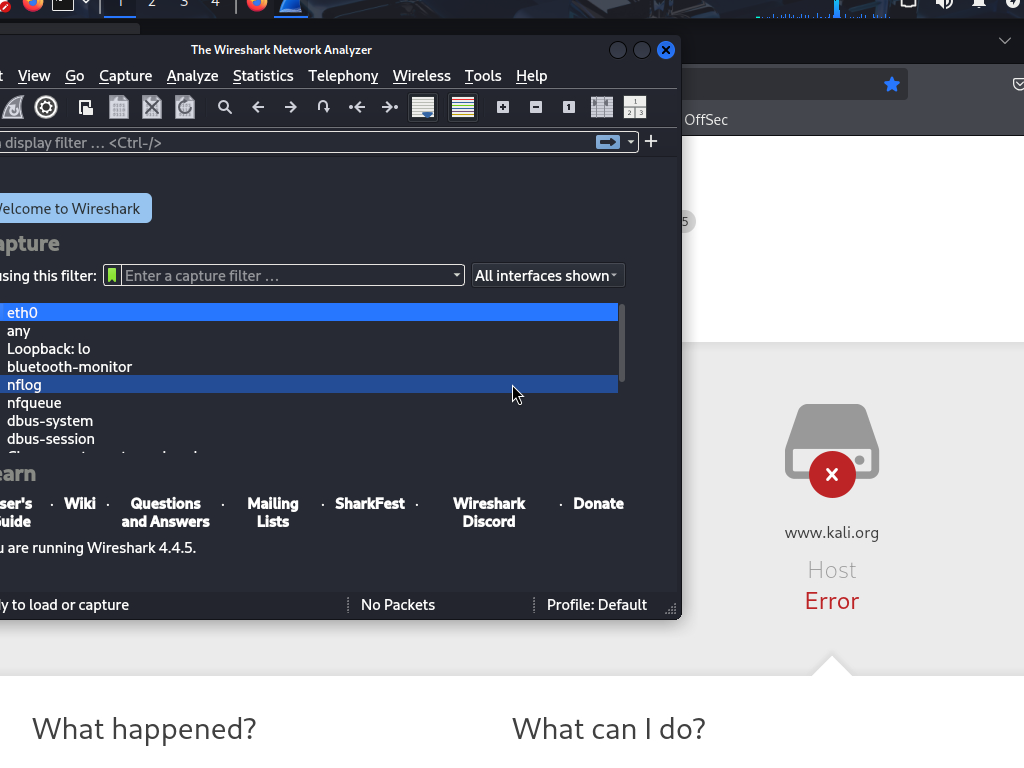Viewport: 1024px width, 768px height.
Task: Select the nfqueue interface
Action: click(309, 403)
